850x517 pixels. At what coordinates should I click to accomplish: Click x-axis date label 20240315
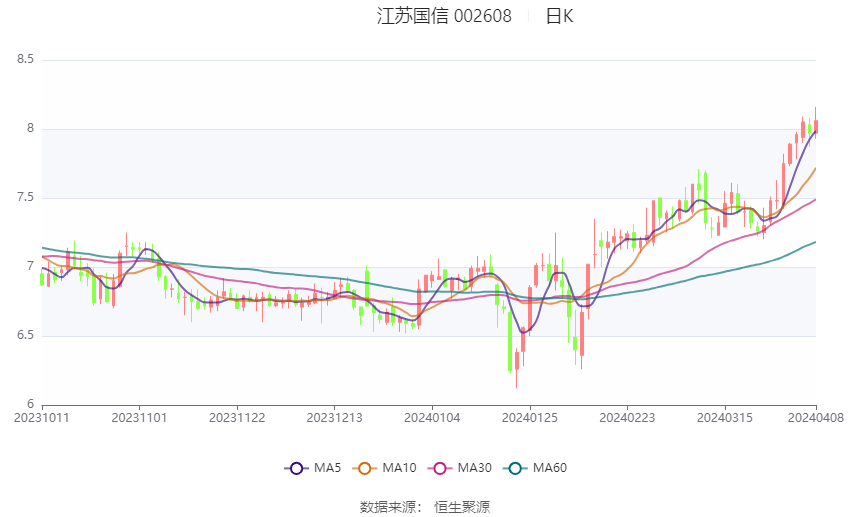point(725,418)
